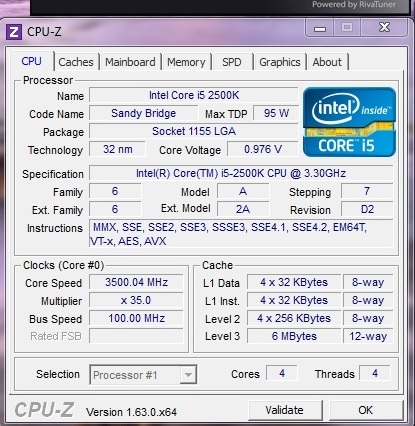Click the OK button
415x426 pixels.
[366, 410]
